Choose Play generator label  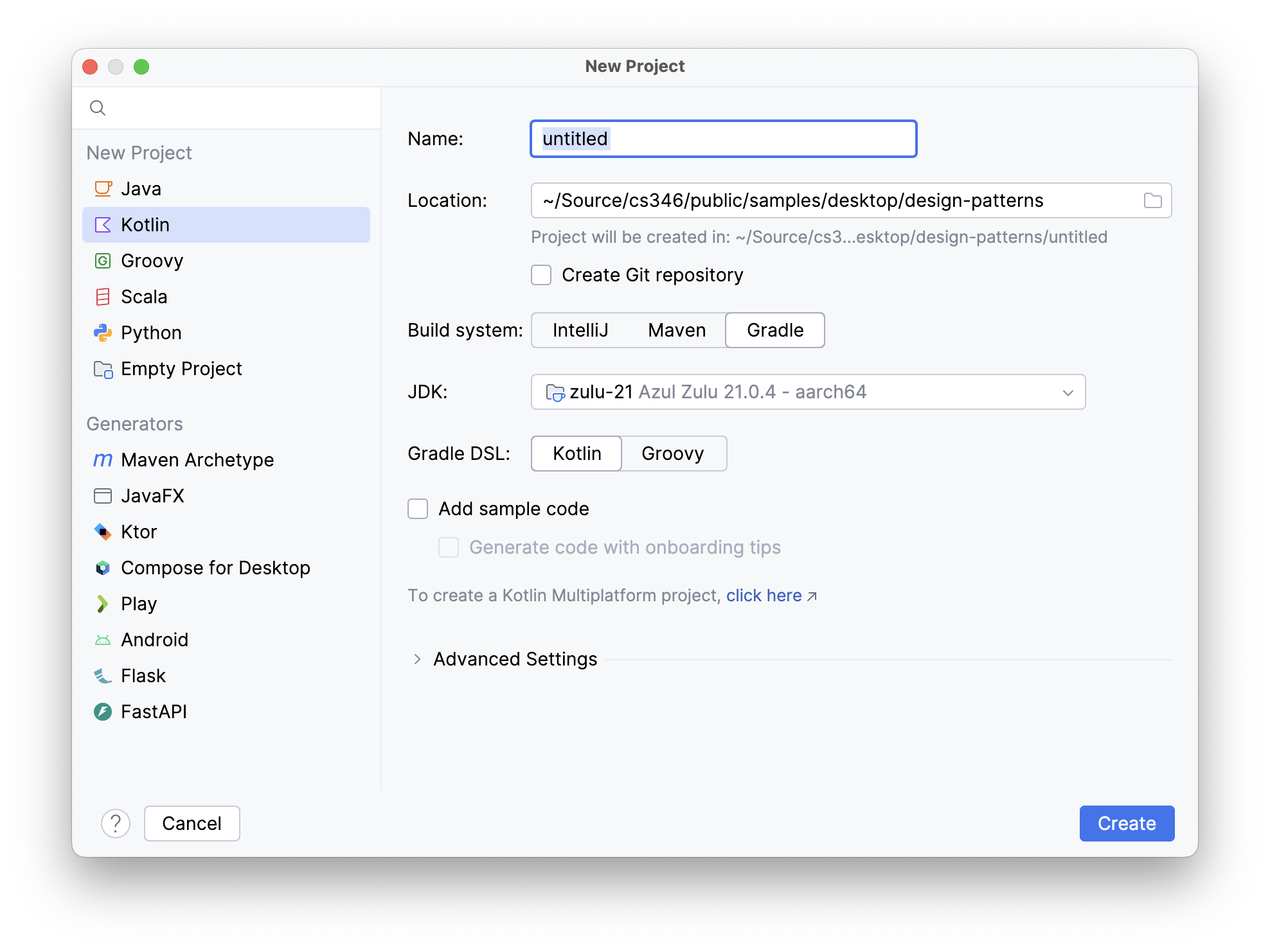click(x=139, y=604)
